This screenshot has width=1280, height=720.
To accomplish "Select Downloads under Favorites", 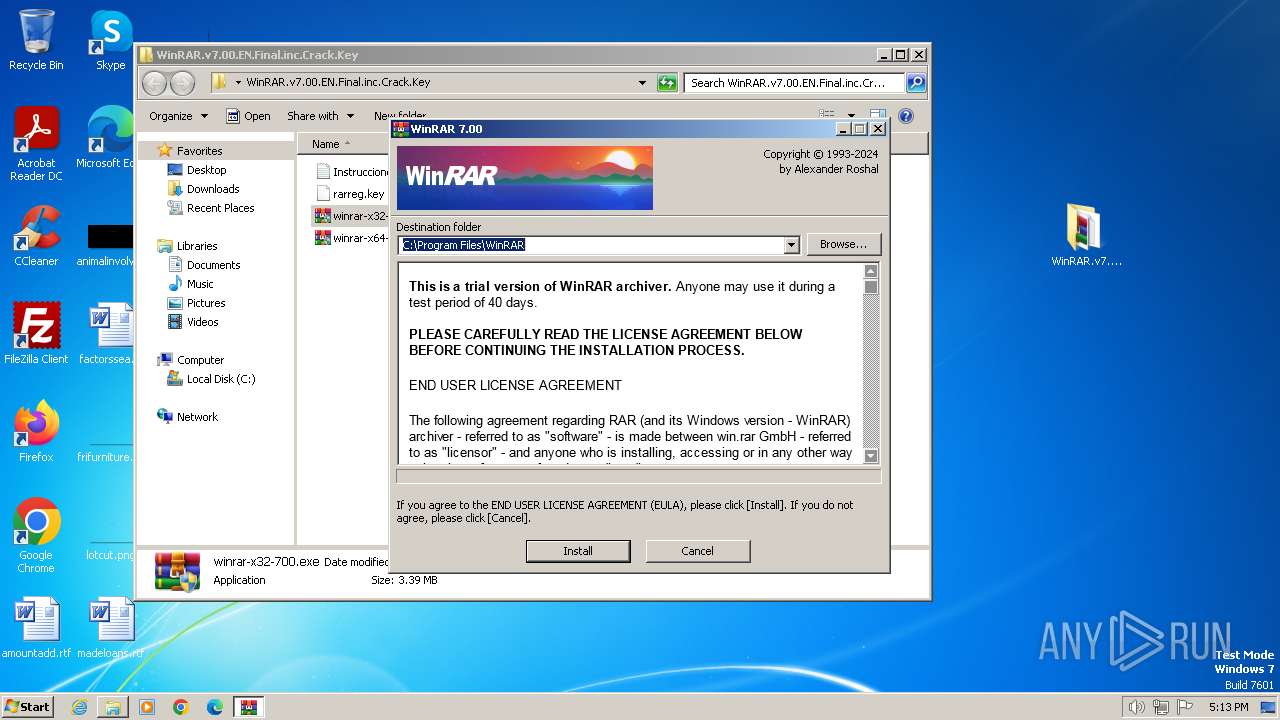I will [x=213, y=189].
